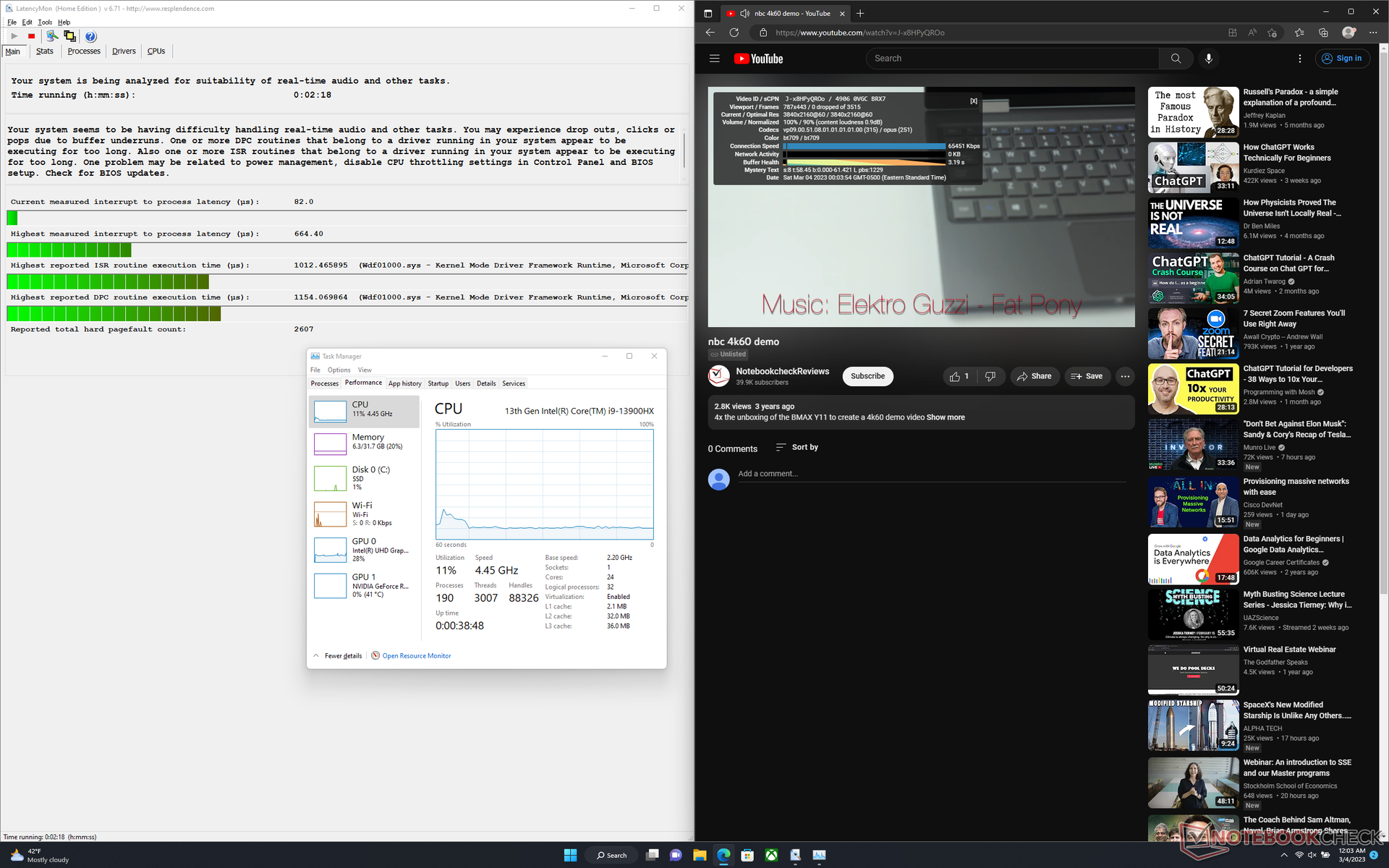
Task: Open Edge vertical tabs action menu icon
Action: 708,13
